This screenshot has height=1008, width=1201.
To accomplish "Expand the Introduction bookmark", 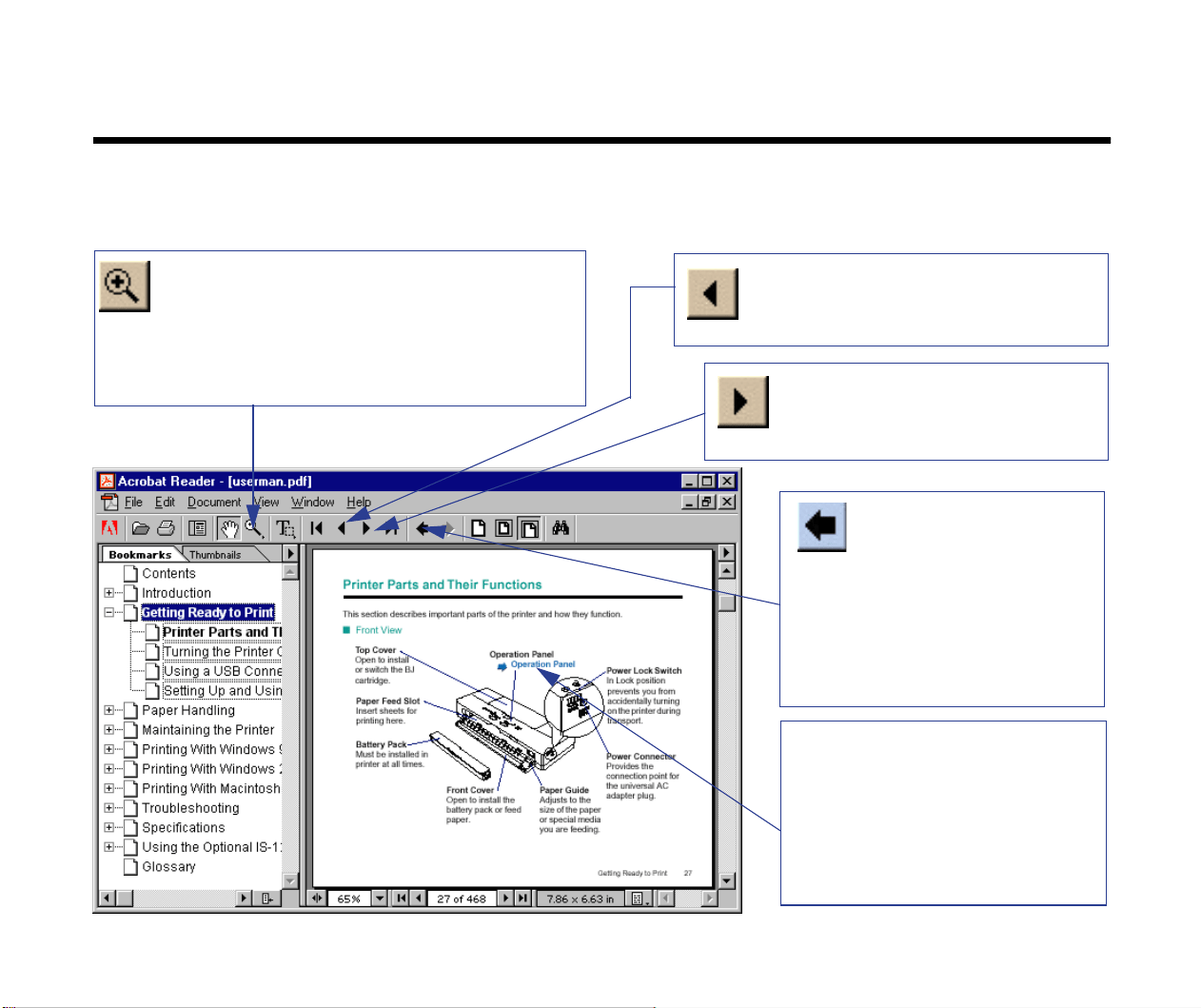I will [108, 593].
